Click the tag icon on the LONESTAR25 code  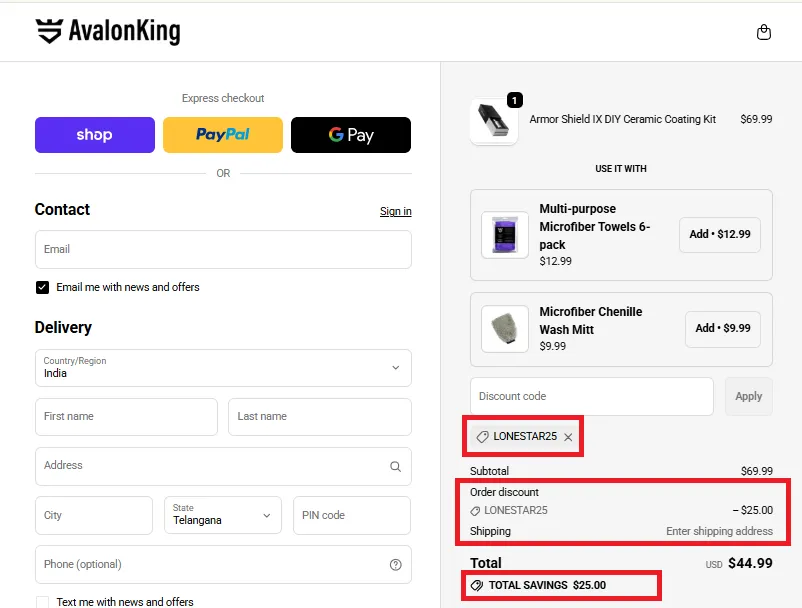pyautogui.click(x=485, y=436)
